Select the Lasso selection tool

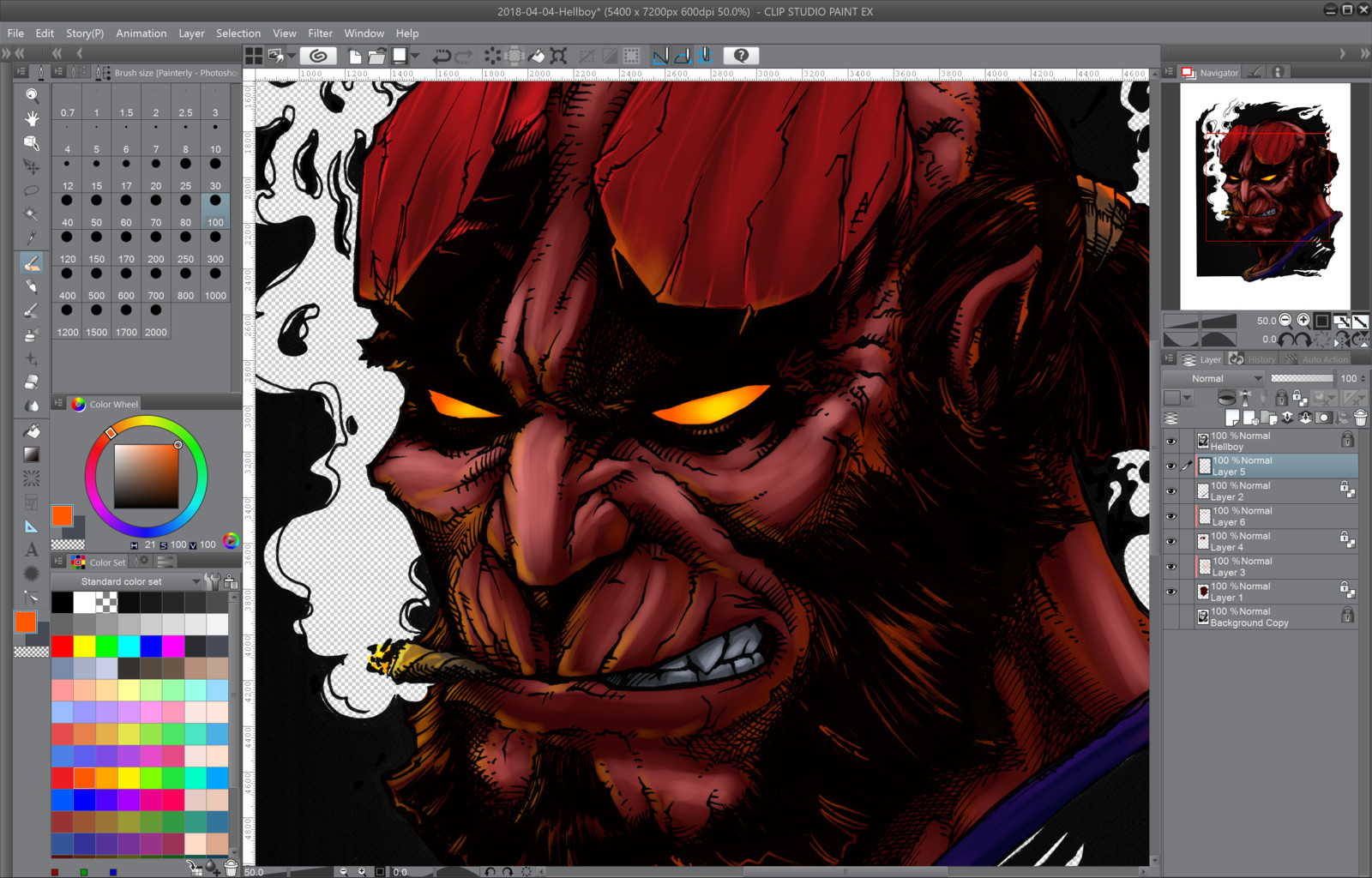[32, 190]
